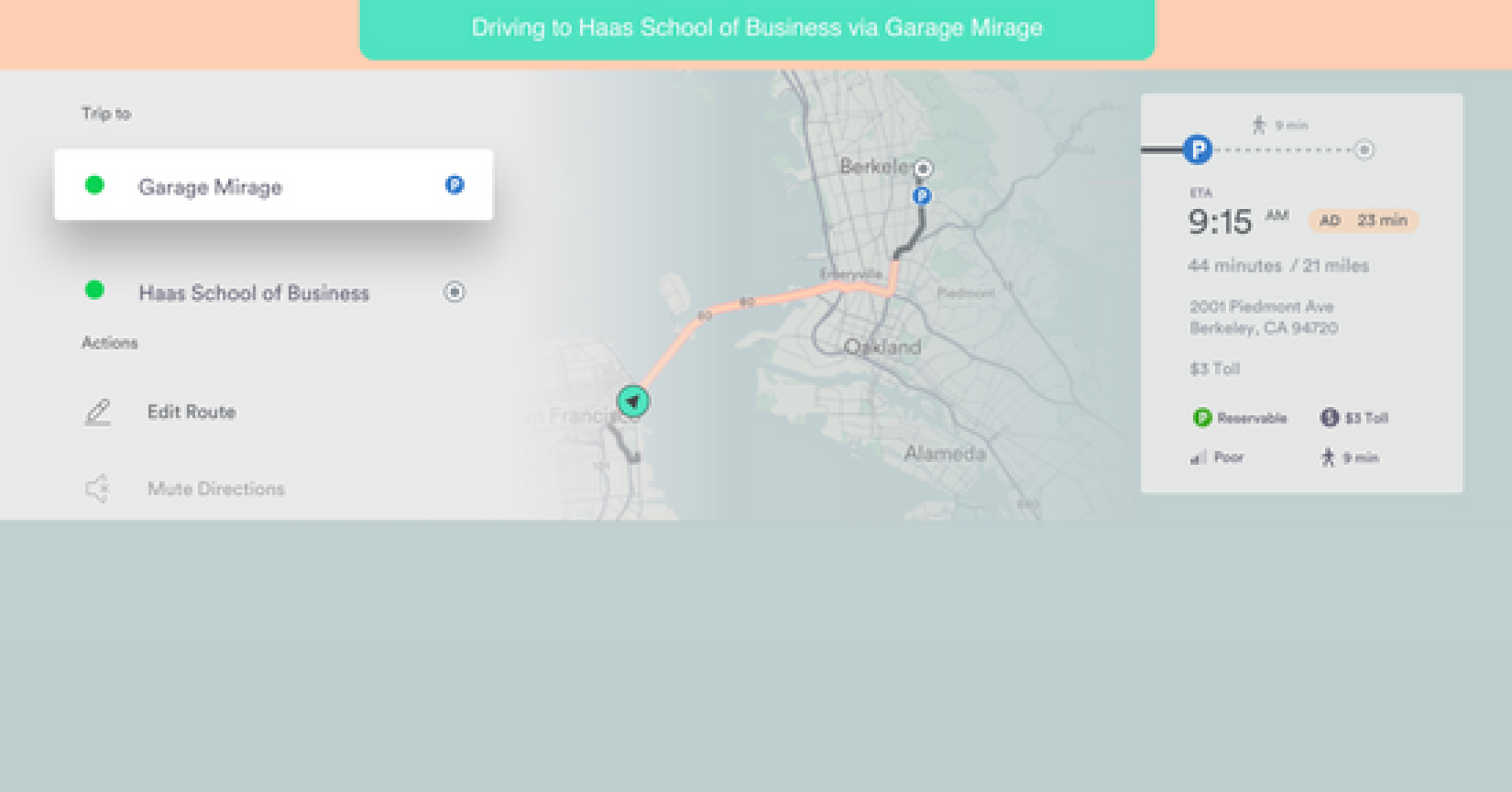
Task: Open the Garage Mirage stop card
Action: click(x=274, y=185)
